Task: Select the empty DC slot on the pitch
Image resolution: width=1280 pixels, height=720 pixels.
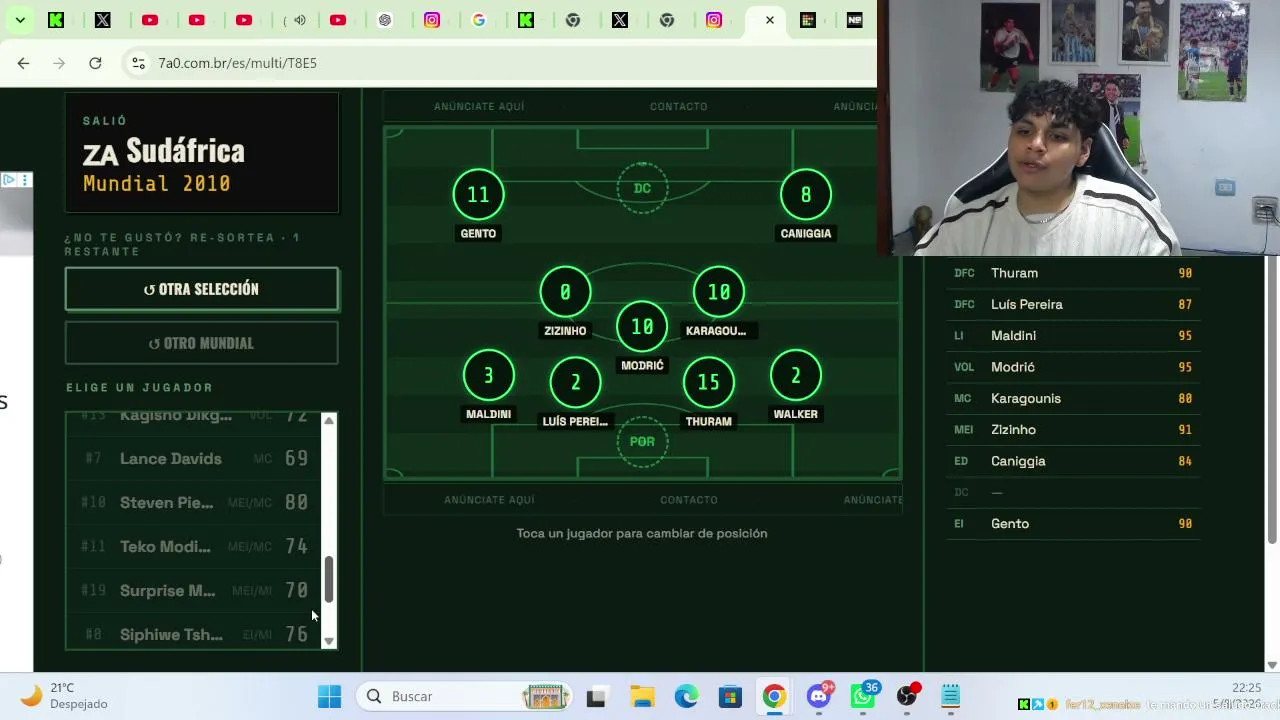Action: 642,188
